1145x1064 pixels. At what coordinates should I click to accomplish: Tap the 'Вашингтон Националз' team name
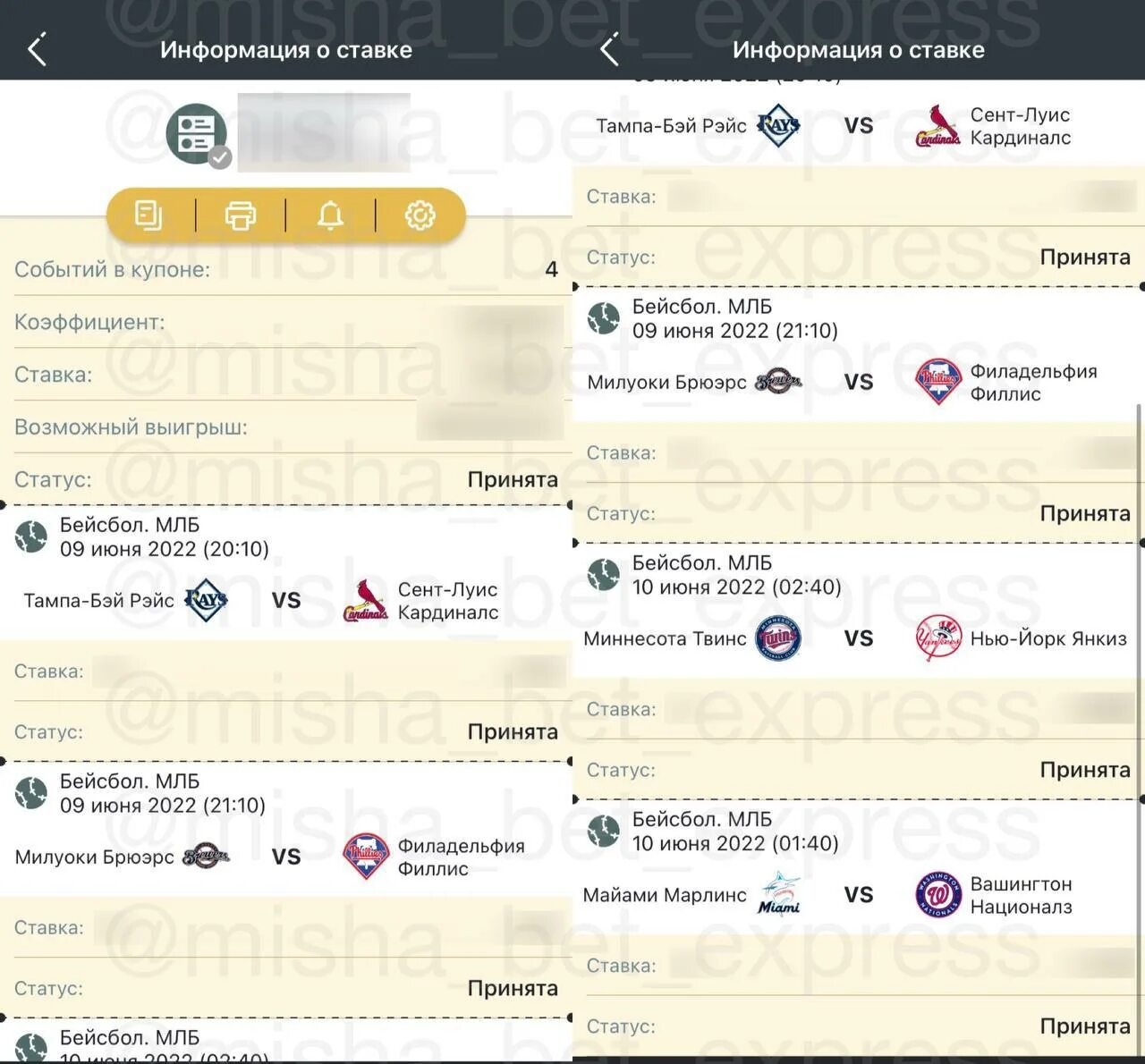(1021, 895)
